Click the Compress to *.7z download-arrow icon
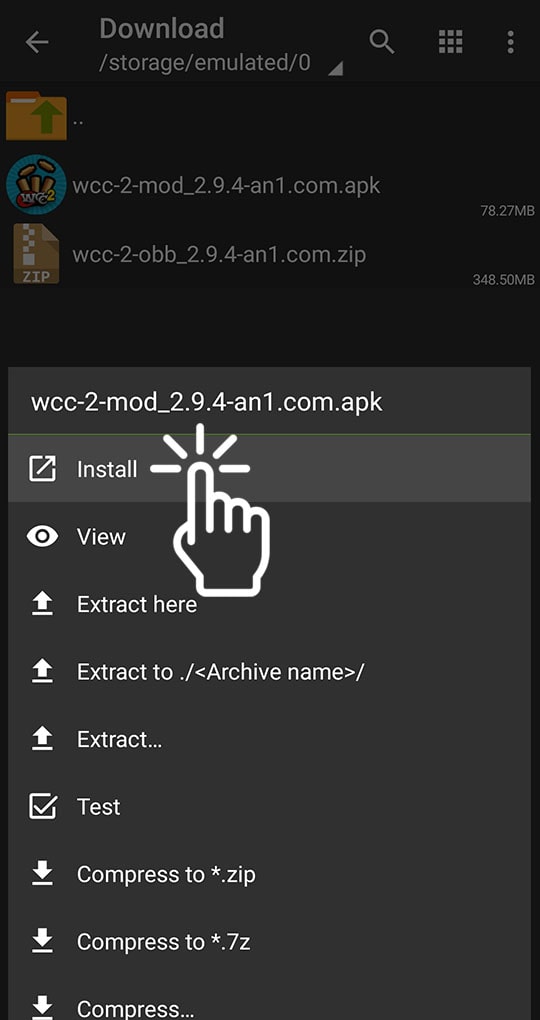Viewport: 540px width, 1020px height. coord(42,942)
